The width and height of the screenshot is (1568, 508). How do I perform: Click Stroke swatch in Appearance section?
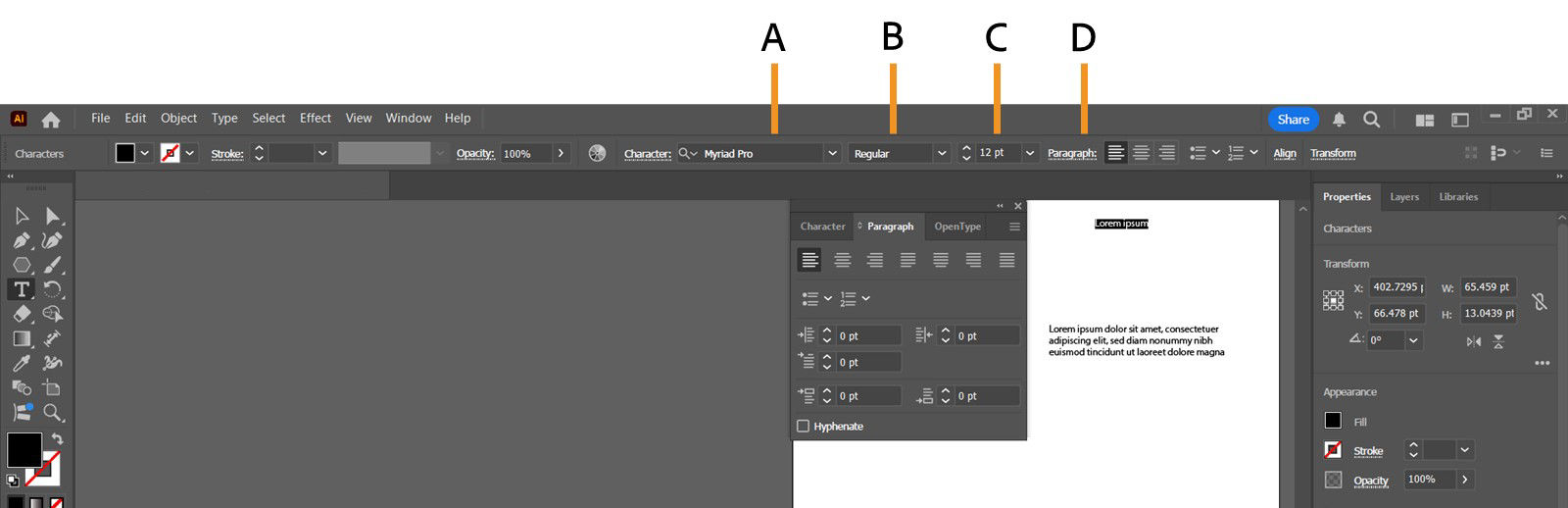[1333, 450]
